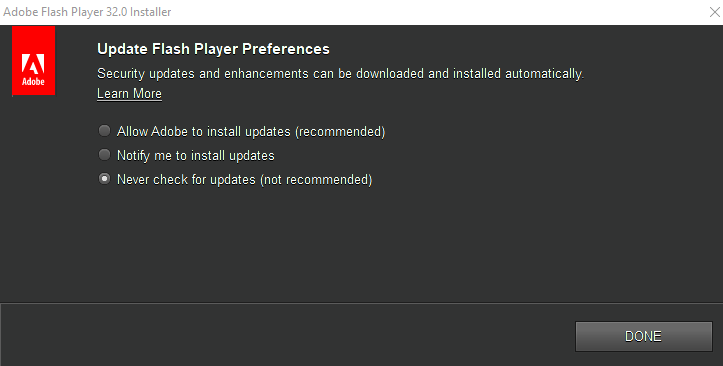Click the footer bar left of DONE
The image size is (723, 366).
pyautogui.click(x=286, y=335)
